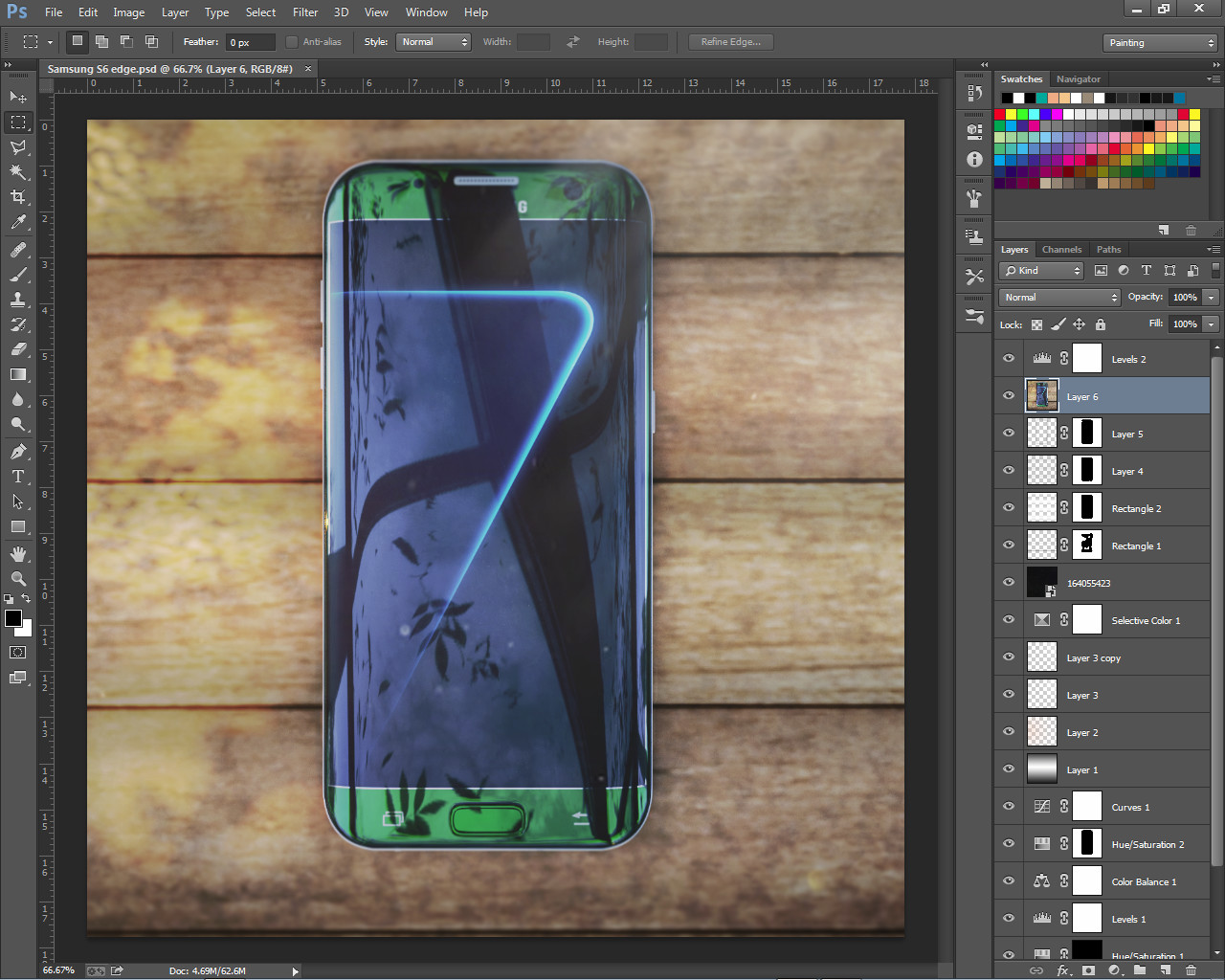Toggle Quick Mask mode

point(18,653)
